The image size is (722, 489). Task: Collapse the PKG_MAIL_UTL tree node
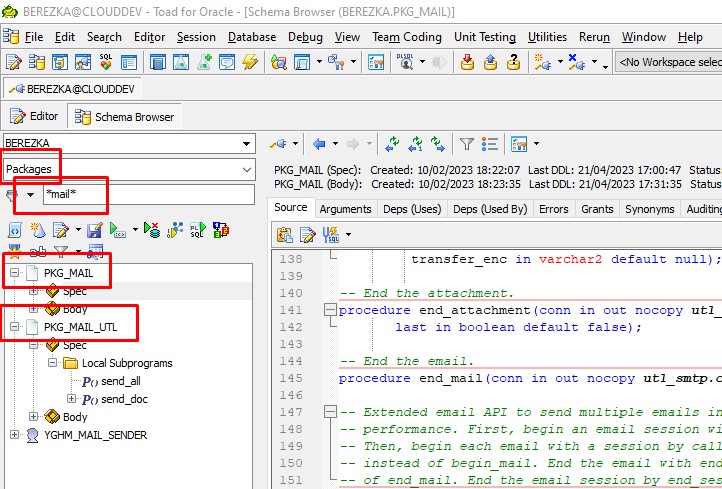click(15, 327)
